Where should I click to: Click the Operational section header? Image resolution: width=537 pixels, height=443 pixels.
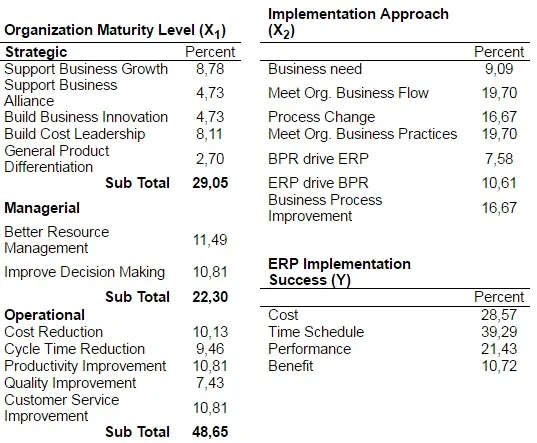(45, 315)
